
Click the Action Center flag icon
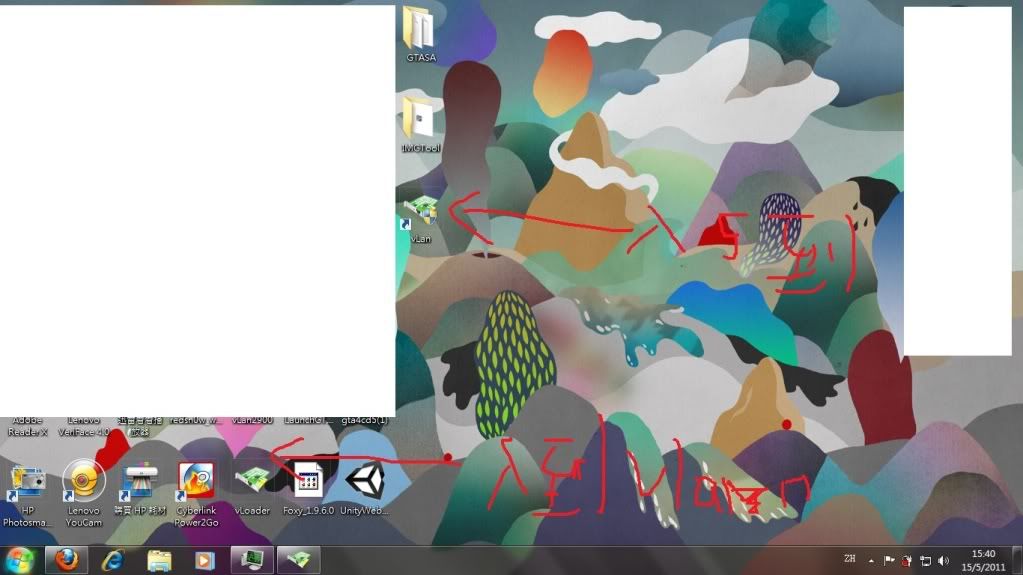(888, 561)
